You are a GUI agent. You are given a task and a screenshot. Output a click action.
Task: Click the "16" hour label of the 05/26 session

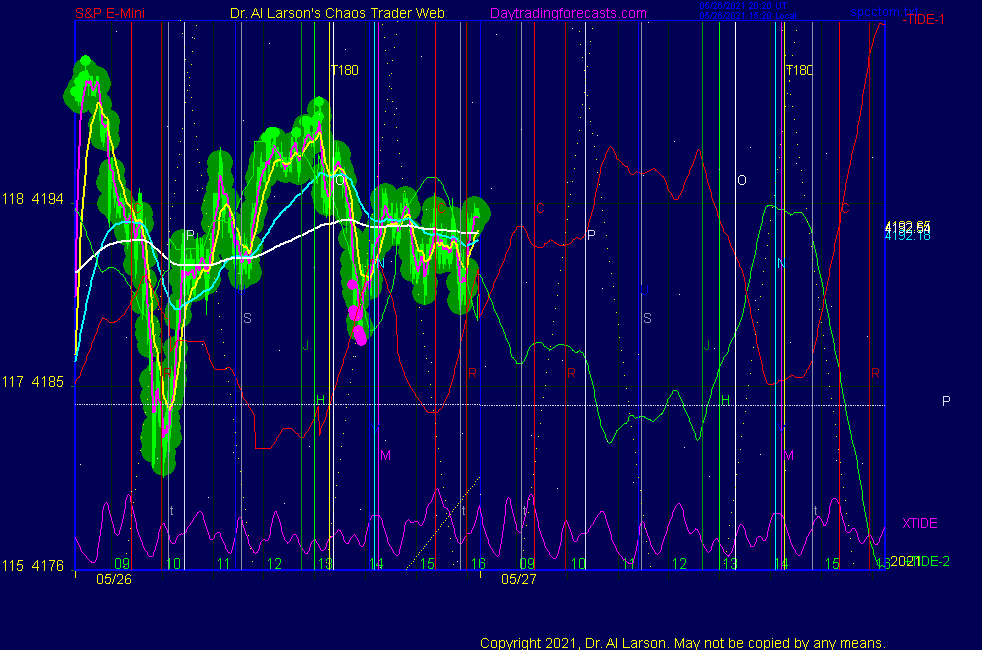[478, 564]
